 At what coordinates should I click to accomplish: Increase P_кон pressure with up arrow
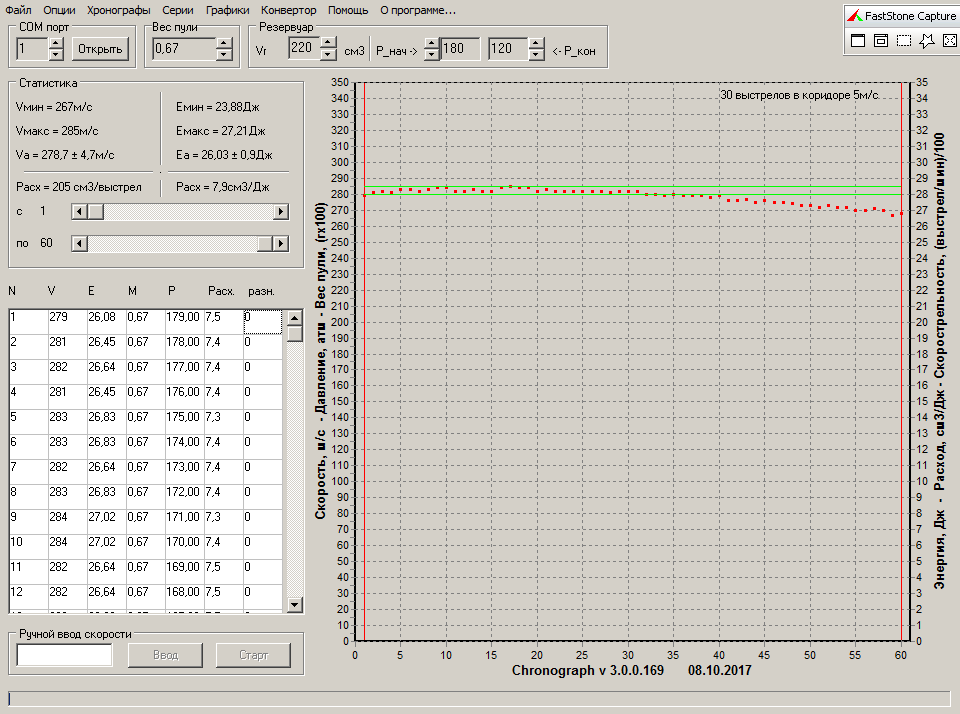(536, 43)
